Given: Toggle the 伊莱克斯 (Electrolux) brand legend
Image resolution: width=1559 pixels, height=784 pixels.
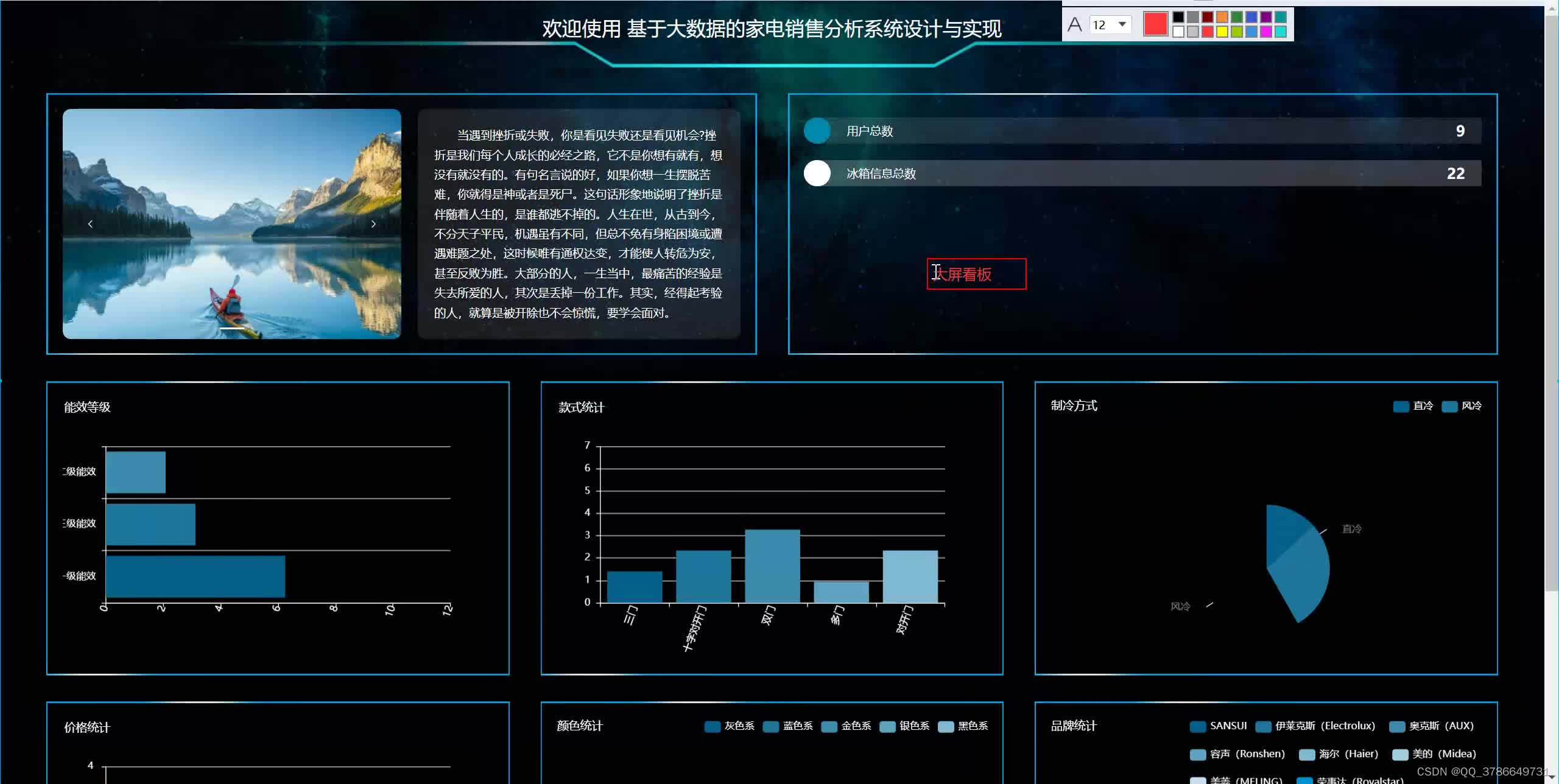Looking at the screenshot, I should (1315, 726).
